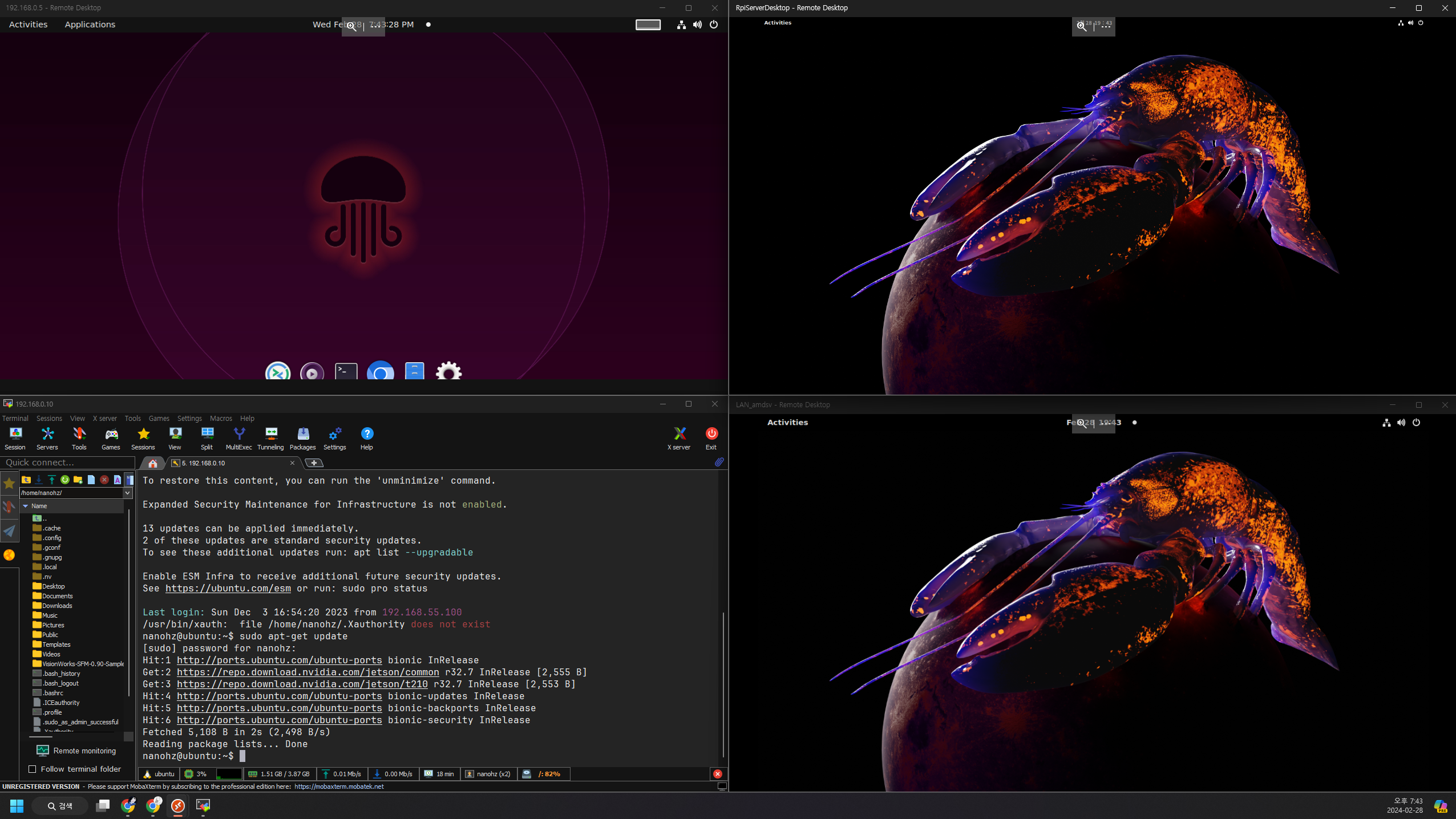This screenshot has width=1456, height=819.
Task: Collapse the Name column header arrow
Action: [x=25, y=506]
